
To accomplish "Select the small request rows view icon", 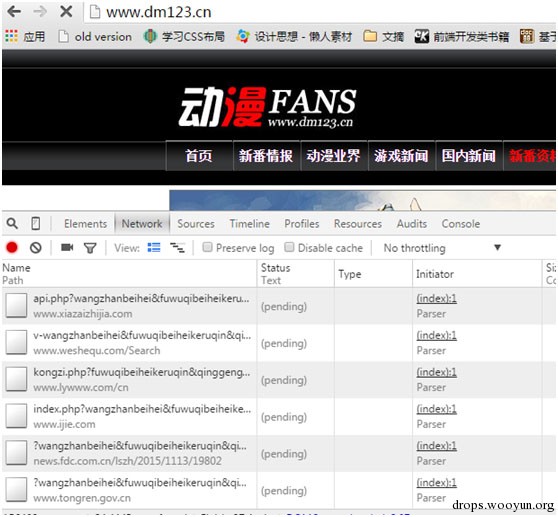I will click(177, 248).
